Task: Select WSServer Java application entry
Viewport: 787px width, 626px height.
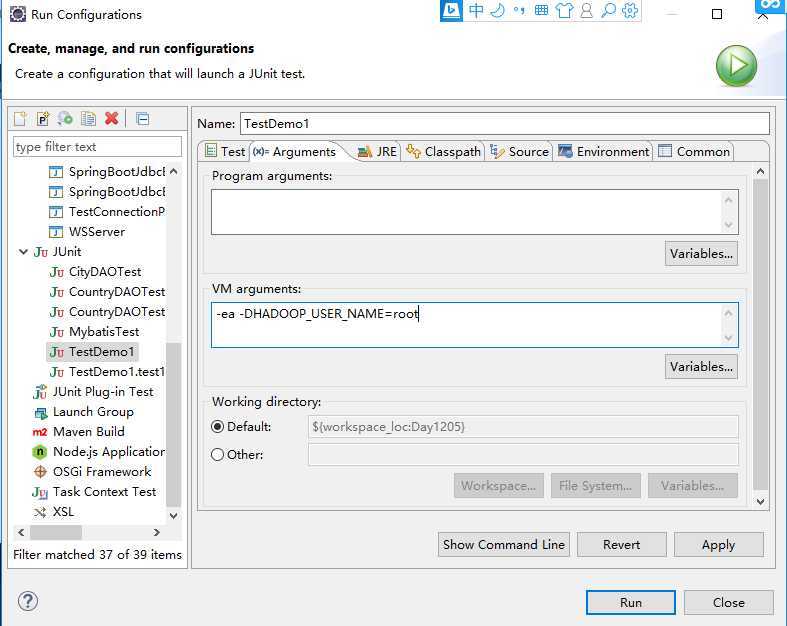Action: [87, 232]
